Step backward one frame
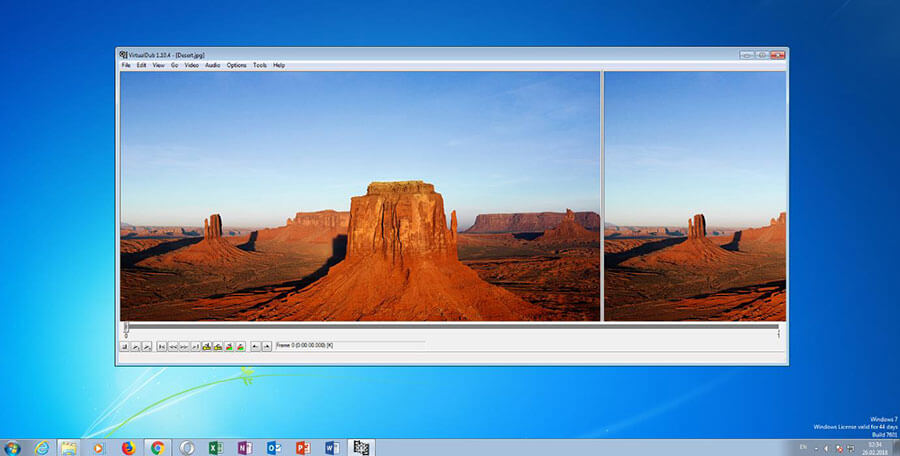 (173, 346)
